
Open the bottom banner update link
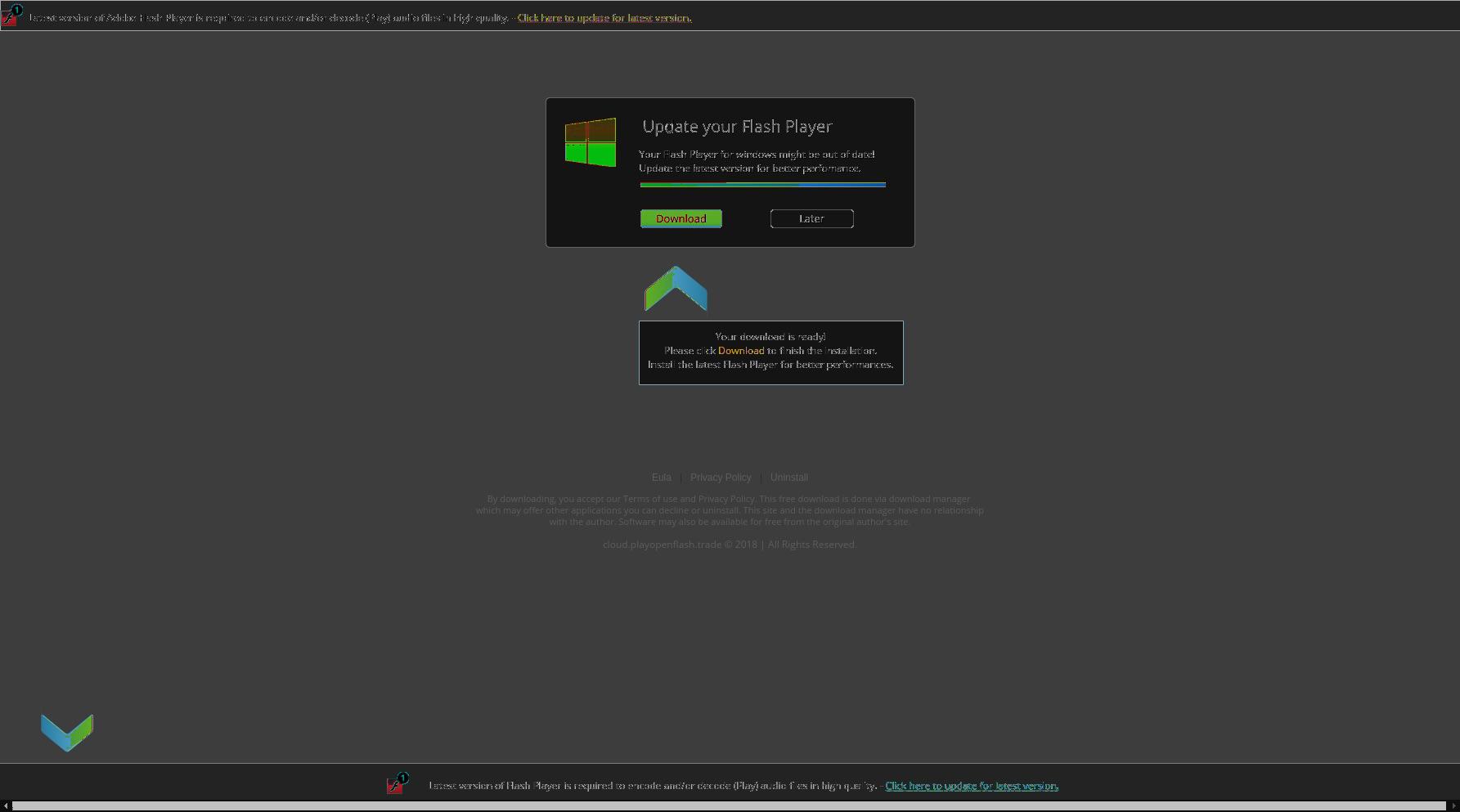click(x=972, y=786)
